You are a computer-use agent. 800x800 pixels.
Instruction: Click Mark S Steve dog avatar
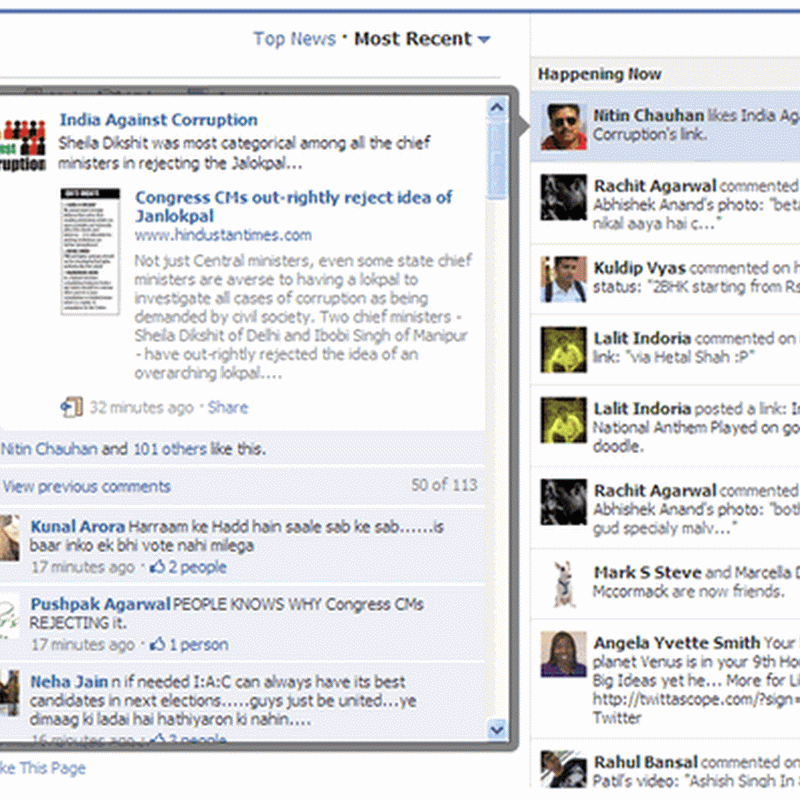point(564,584)
